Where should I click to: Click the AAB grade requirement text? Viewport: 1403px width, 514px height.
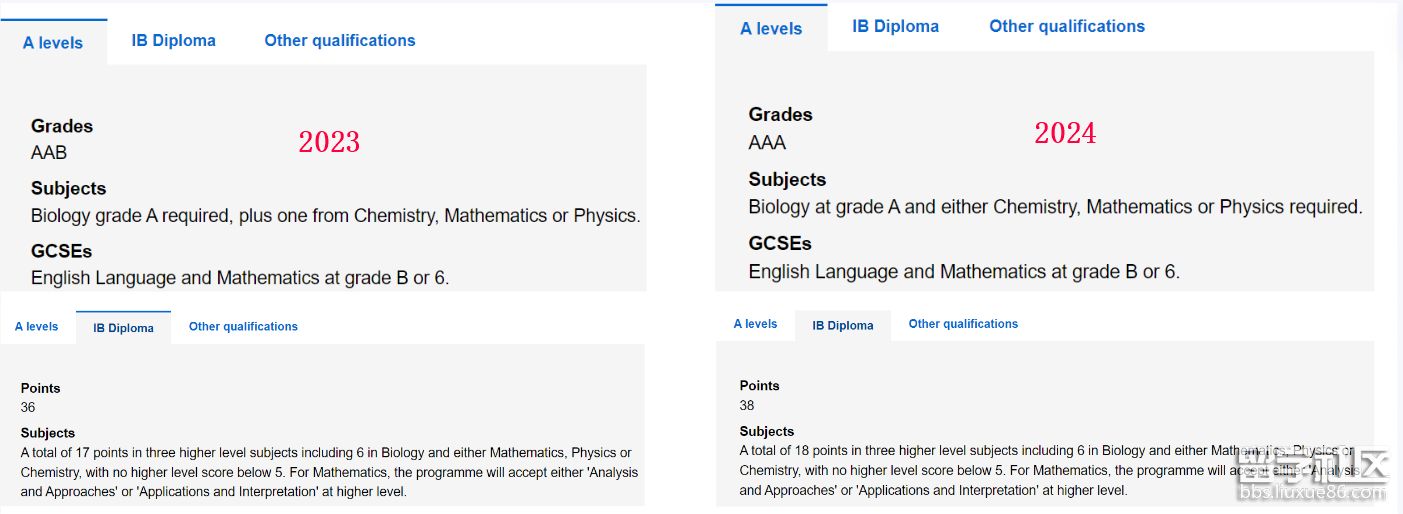pos(49,153)
